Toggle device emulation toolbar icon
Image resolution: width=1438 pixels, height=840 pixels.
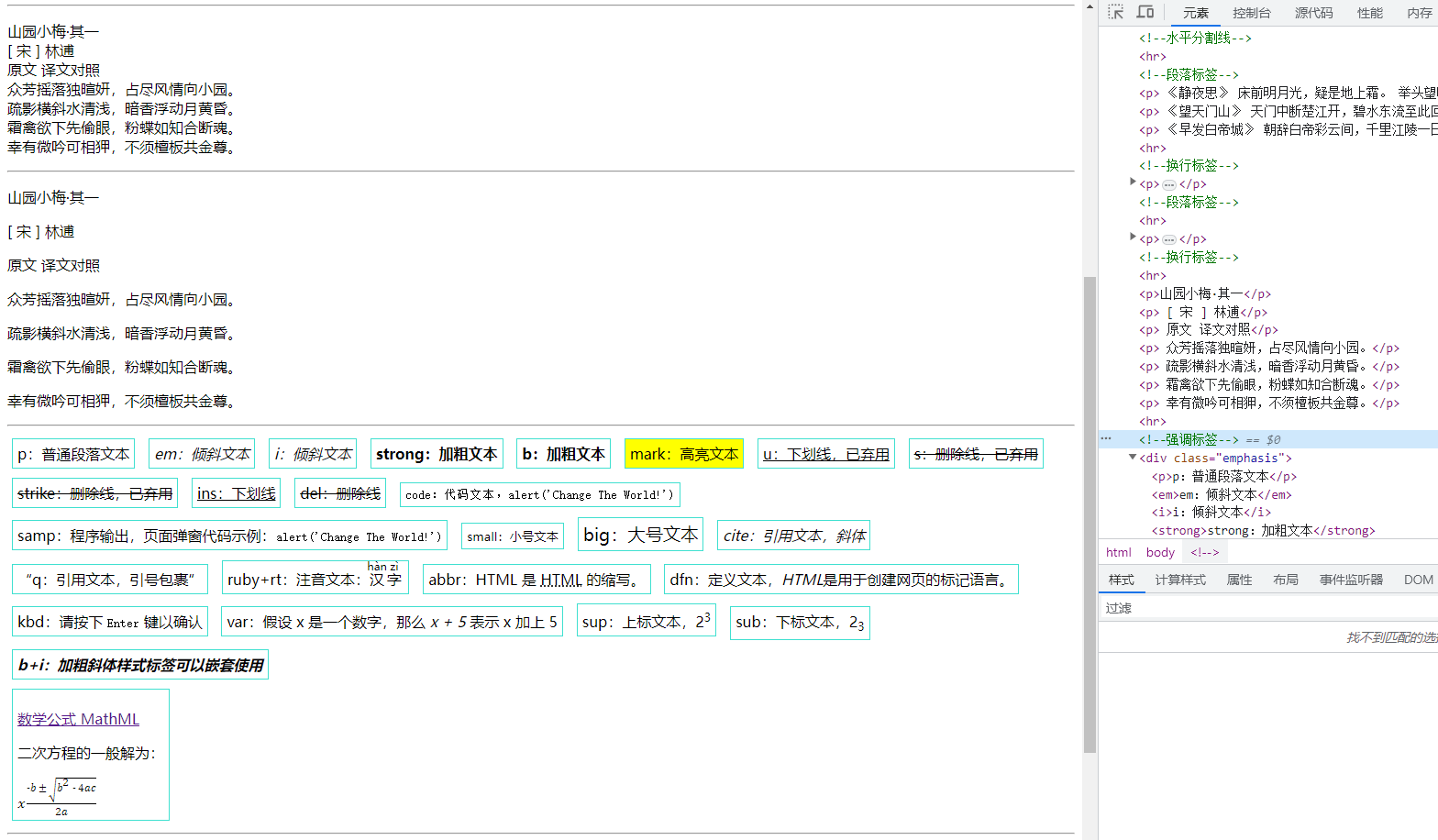[1145, 12]
